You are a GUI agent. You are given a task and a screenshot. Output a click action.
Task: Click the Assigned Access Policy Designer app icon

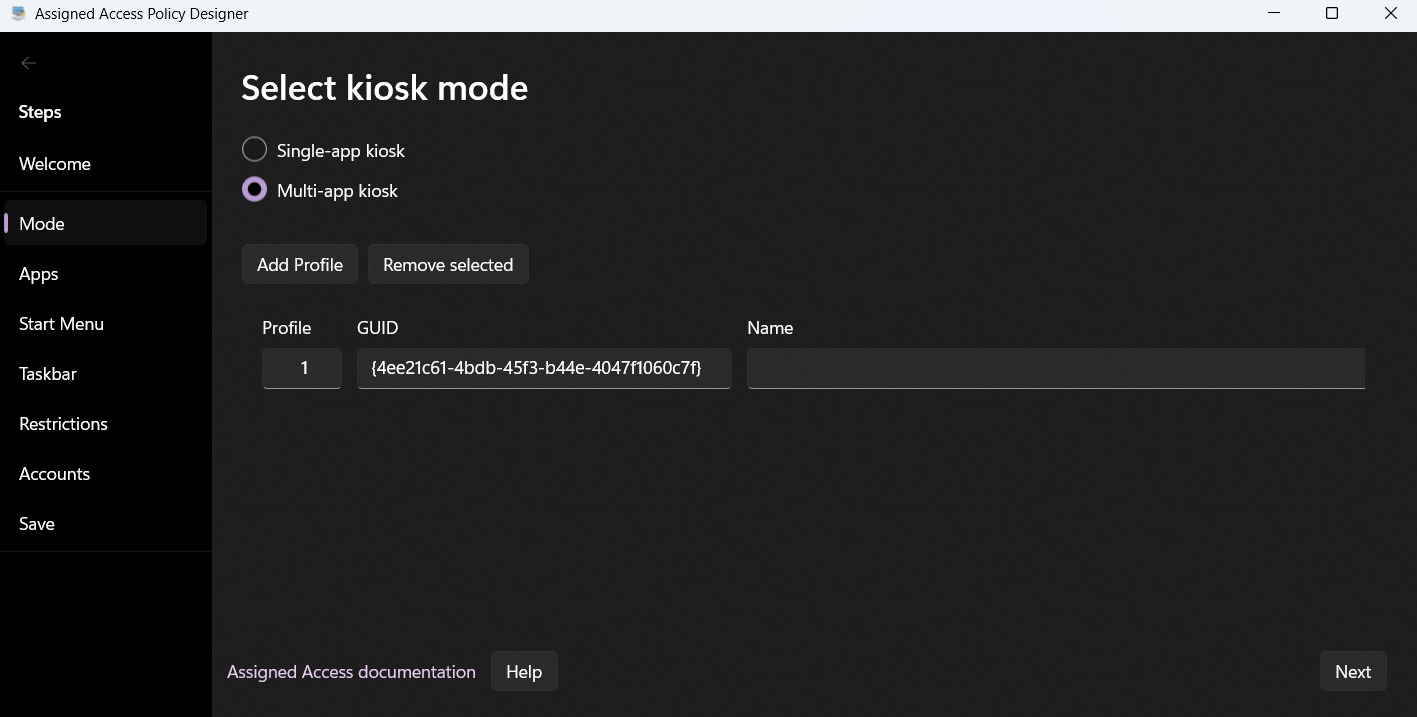point(18,14)
